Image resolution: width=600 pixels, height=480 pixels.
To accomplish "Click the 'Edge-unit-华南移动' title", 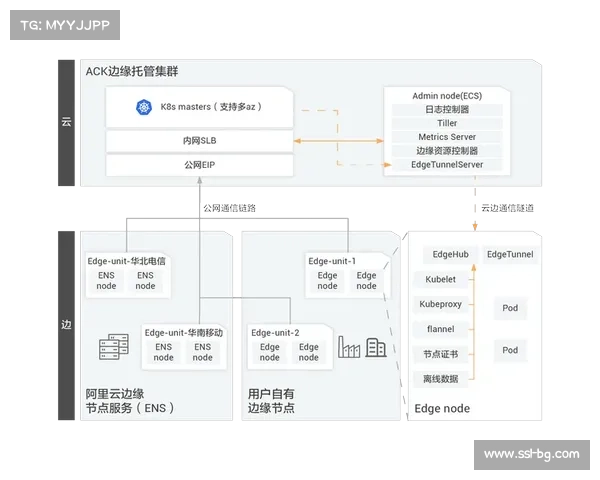I will coord(184,333).
